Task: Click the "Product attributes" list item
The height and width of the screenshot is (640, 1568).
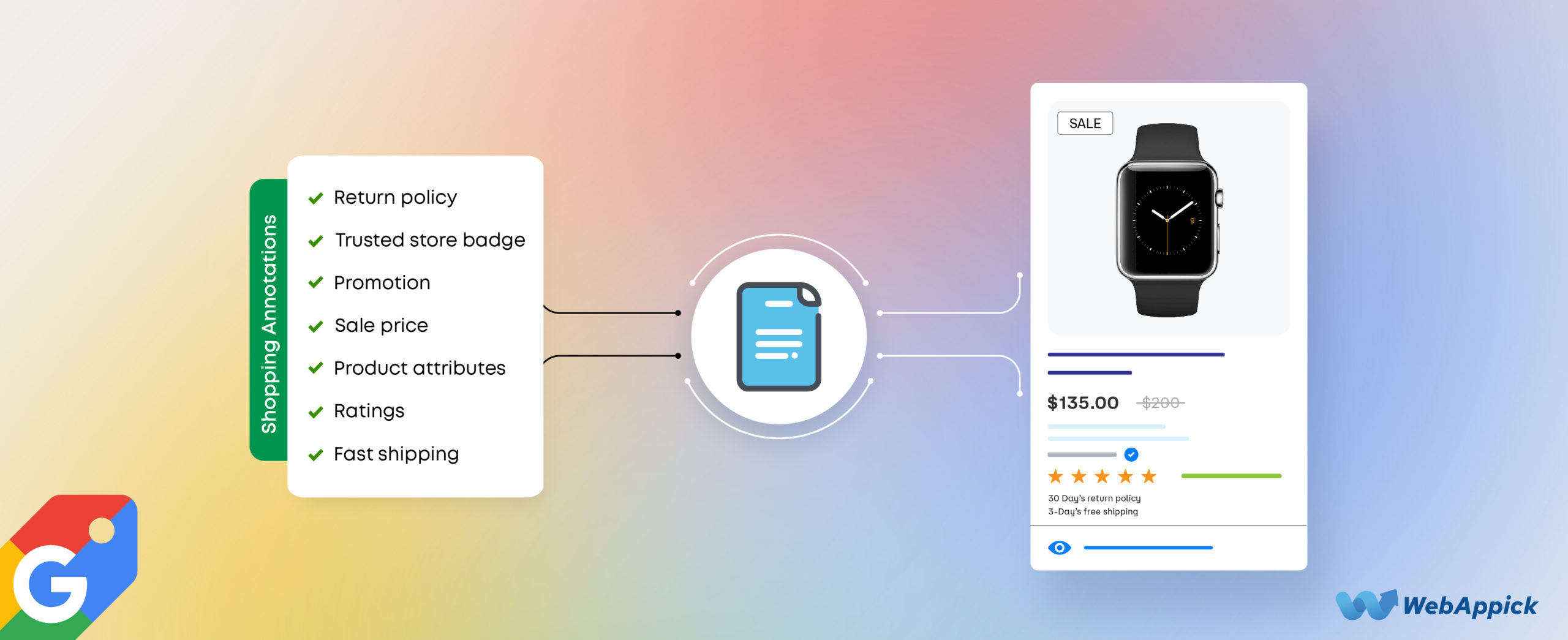Action: click(420, 368)
